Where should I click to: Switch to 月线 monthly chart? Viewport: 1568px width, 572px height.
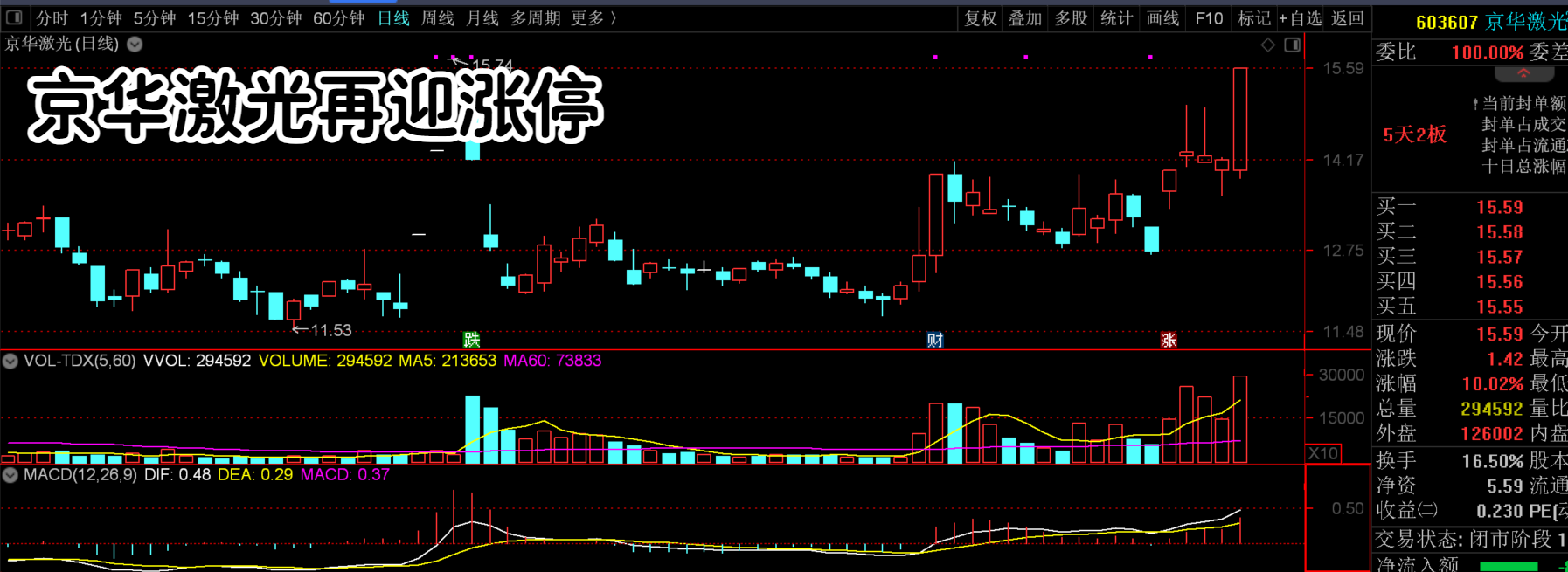pyautogui.click(x=482, y=18)
